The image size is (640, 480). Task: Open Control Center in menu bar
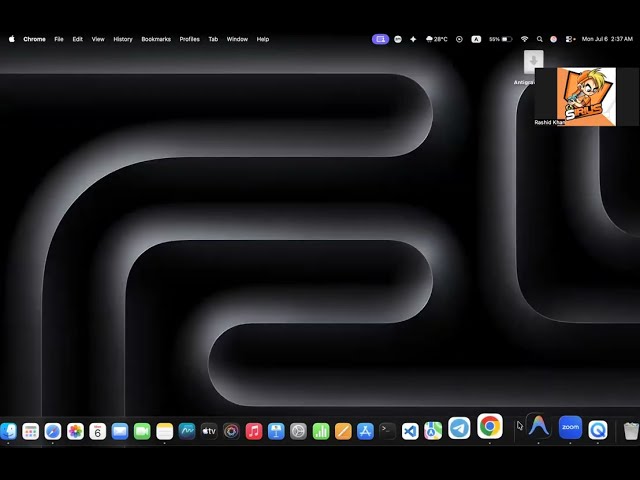pos(570,39)
